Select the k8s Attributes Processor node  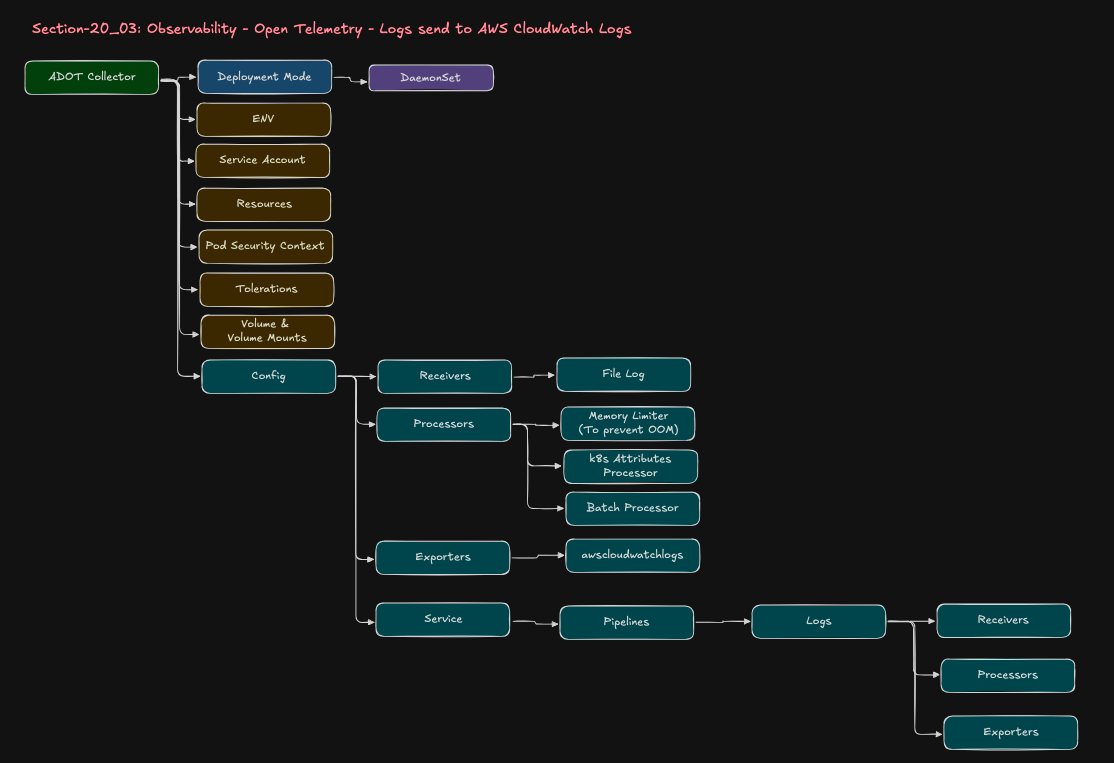[x=630, y=466]
